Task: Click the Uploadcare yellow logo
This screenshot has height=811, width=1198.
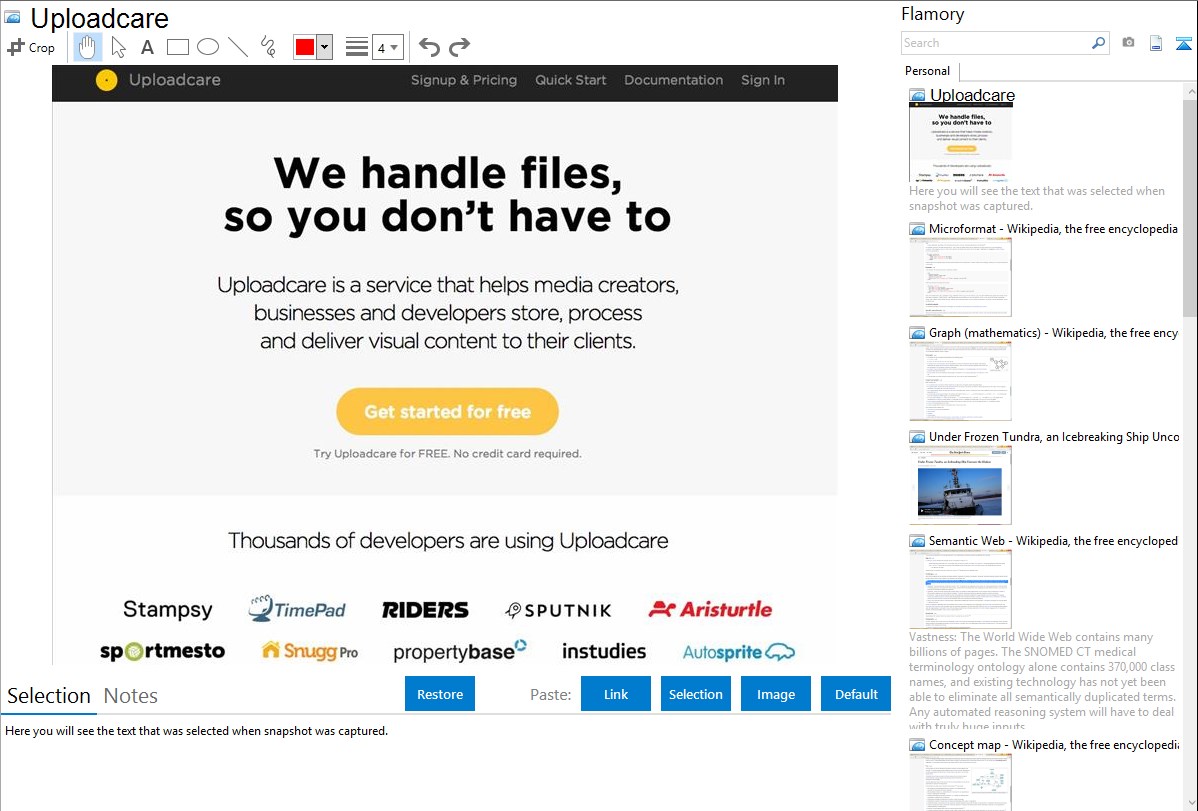Action: tap(107, 80)
